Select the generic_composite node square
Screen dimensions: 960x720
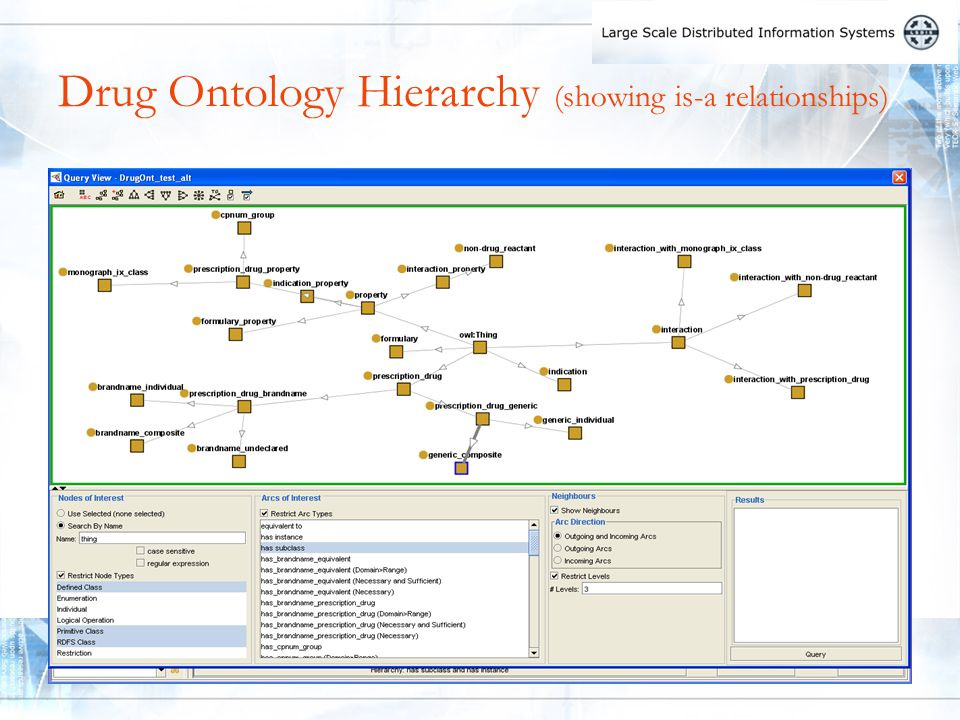pos(461,468)
